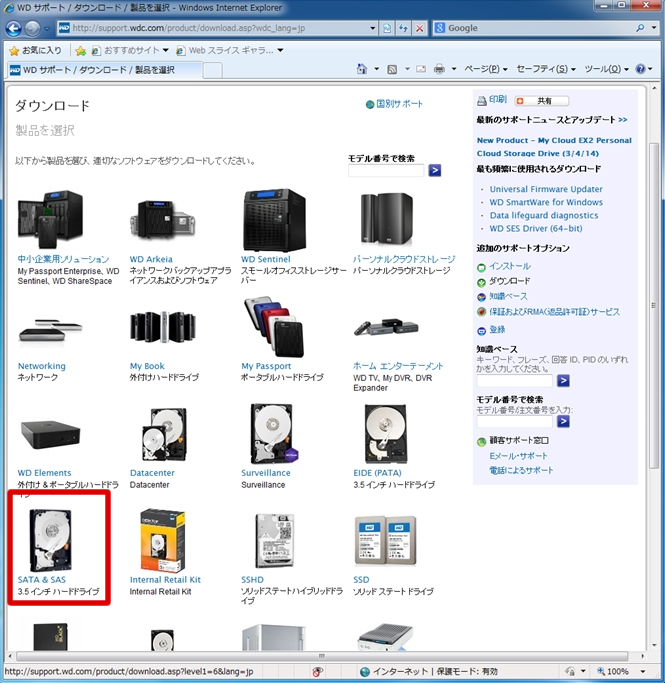Click the 登録 registration link
The image size is (665, 683).
point(497,329)
